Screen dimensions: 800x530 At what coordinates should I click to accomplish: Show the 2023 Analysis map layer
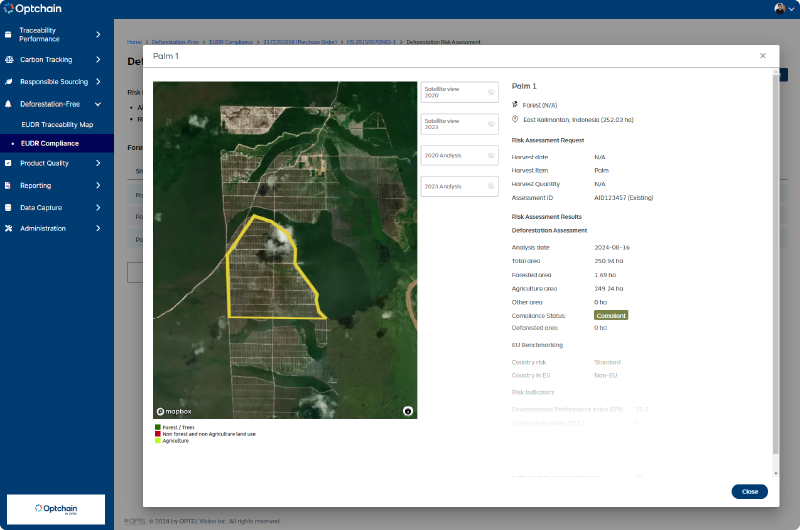pyautogui.click(x=491, y=187)
